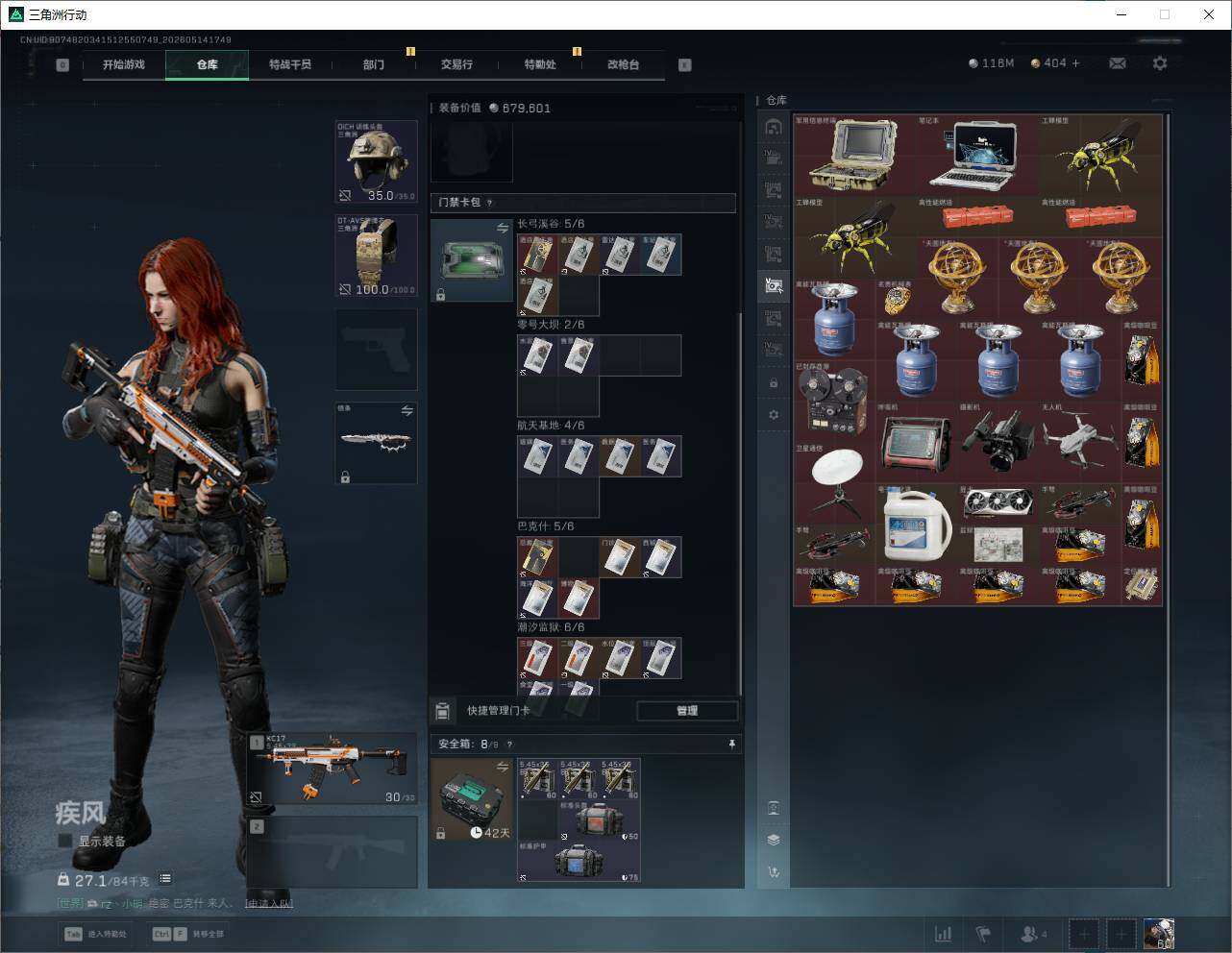This screenshot has height=953, width=1232.
Task: Click the 进入特勤处 Tab shortcut button
Action: 96,934
